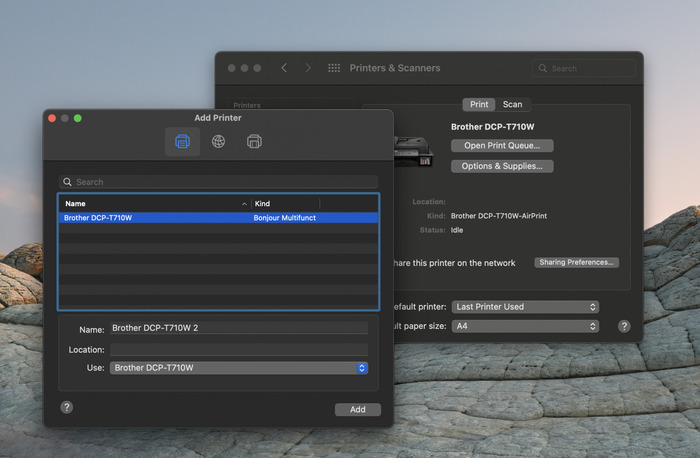Open Sharing Preferences
The height and width of the screenshot is (458, 700).
[x=576, y=262]
